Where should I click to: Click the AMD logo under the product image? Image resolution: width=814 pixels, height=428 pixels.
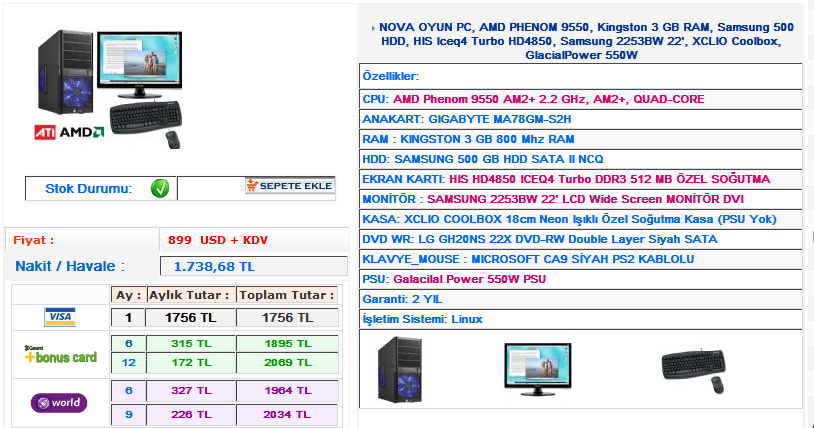[x=82, y=132]
